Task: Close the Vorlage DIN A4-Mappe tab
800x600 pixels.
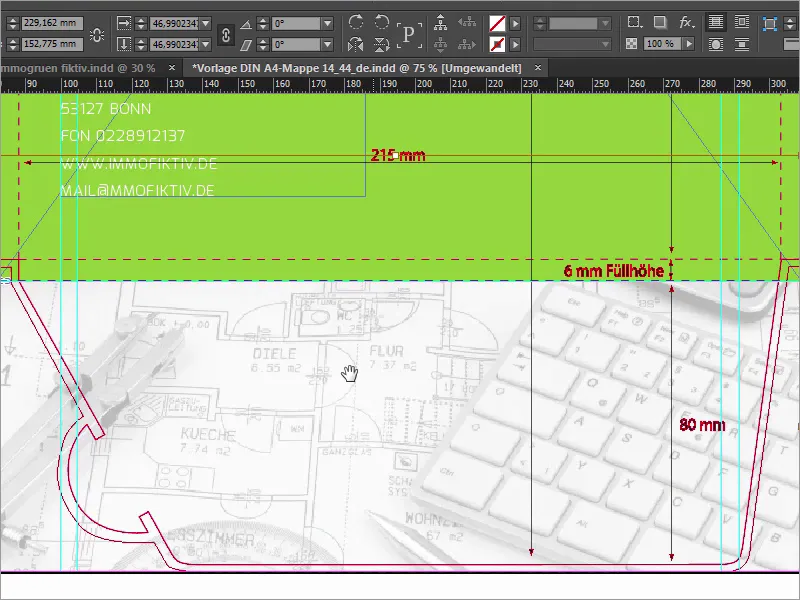Action: point(538,67)
